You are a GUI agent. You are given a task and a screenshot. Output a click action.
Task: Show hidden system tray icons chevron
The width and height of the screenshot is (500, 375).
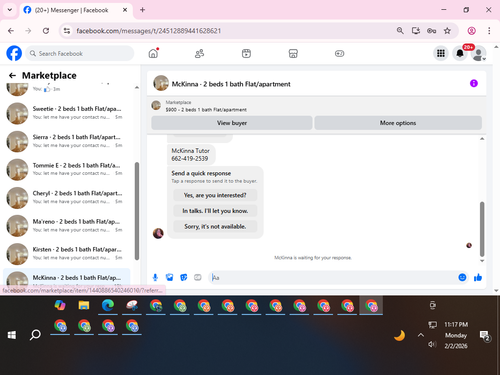click(421, 335)
